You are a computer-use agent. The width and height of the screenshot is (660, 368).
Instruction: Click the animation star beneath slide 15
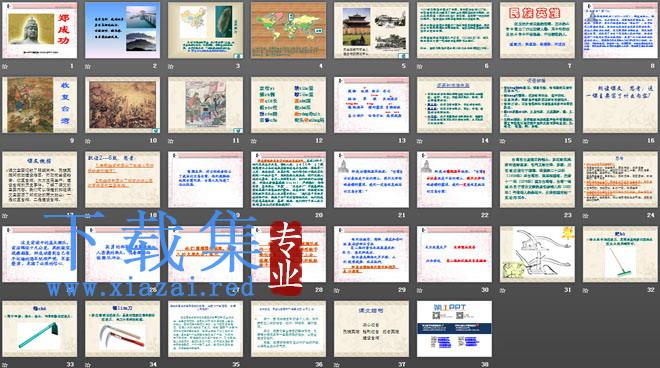[503, 141]
